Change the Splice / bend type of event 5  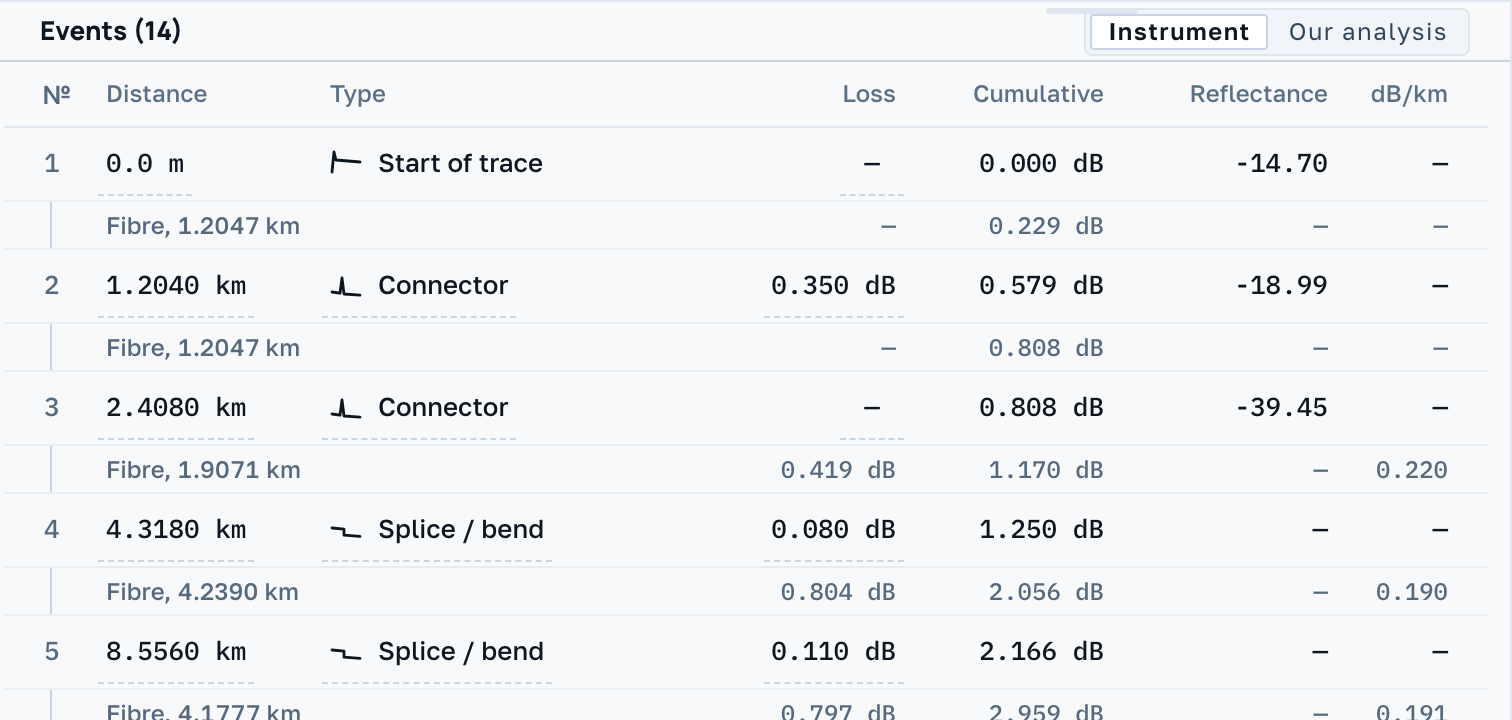point(437,652)
